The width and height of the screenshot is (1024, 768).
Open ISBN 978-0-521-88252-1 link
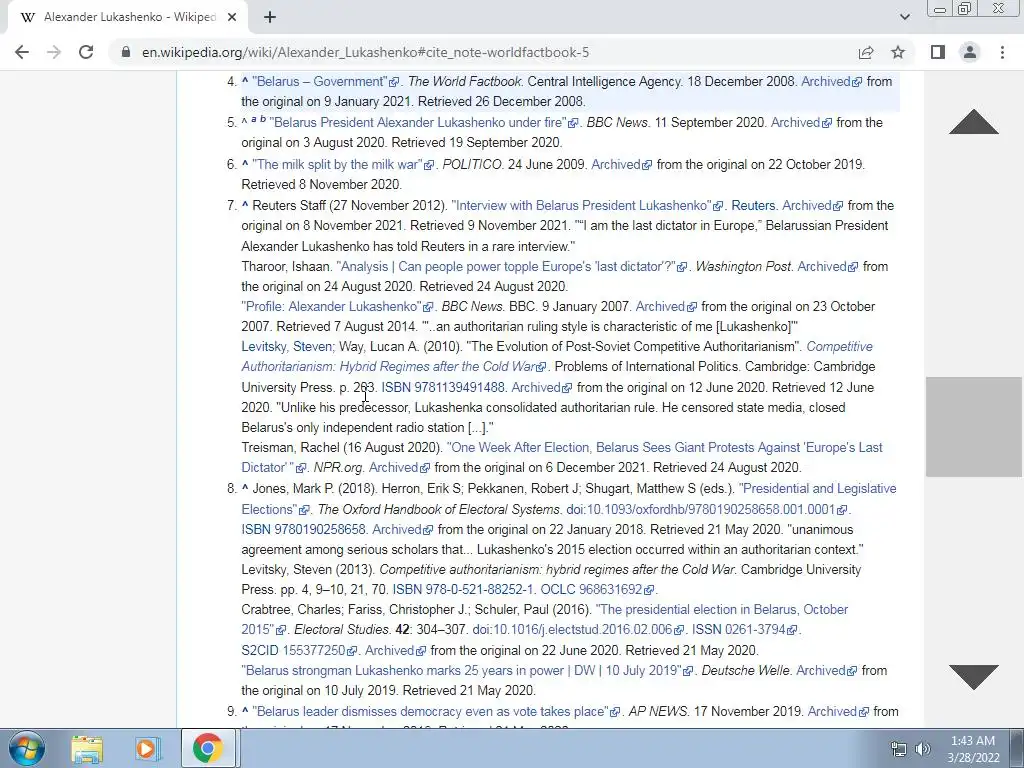pyautogui.click(x=463, y=590)
